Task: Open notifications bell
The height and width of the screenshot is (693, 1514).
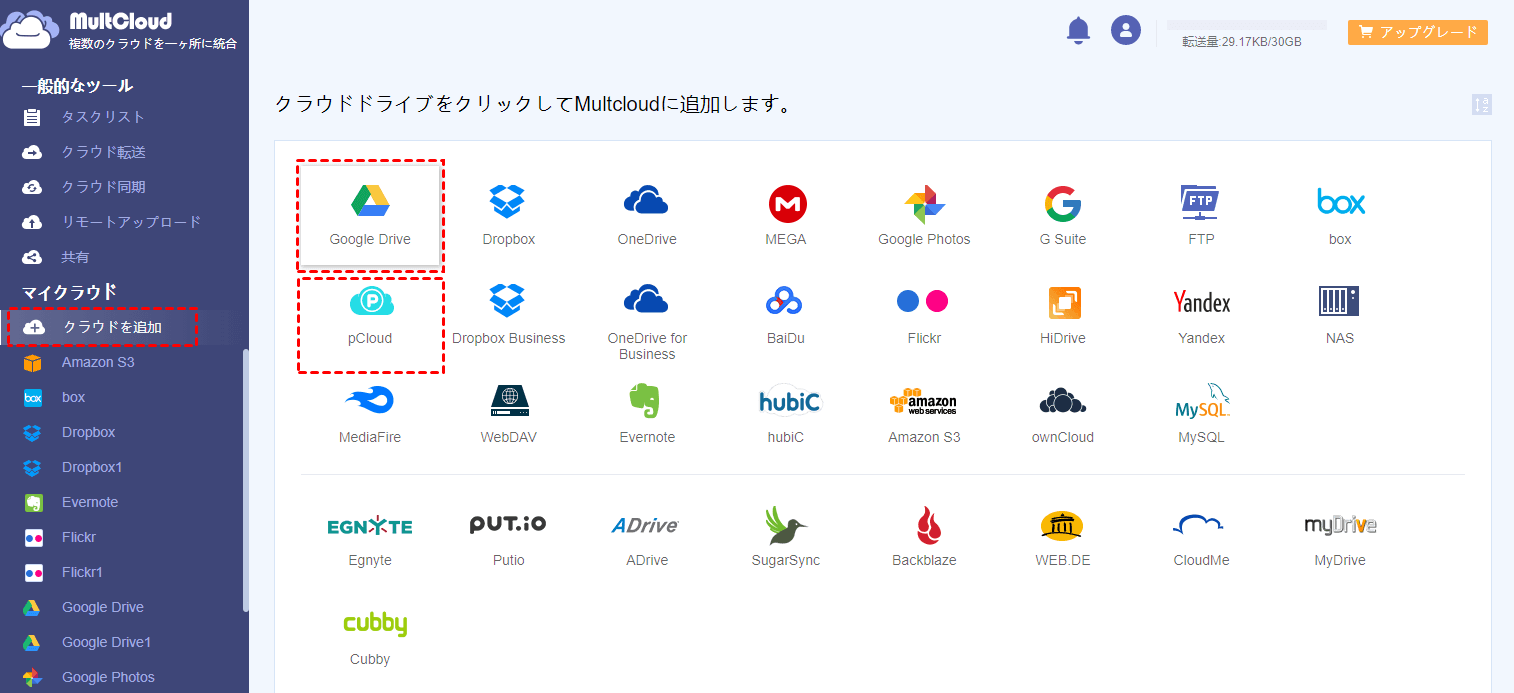Action: pyautogui.click(x=1078, y=31)
